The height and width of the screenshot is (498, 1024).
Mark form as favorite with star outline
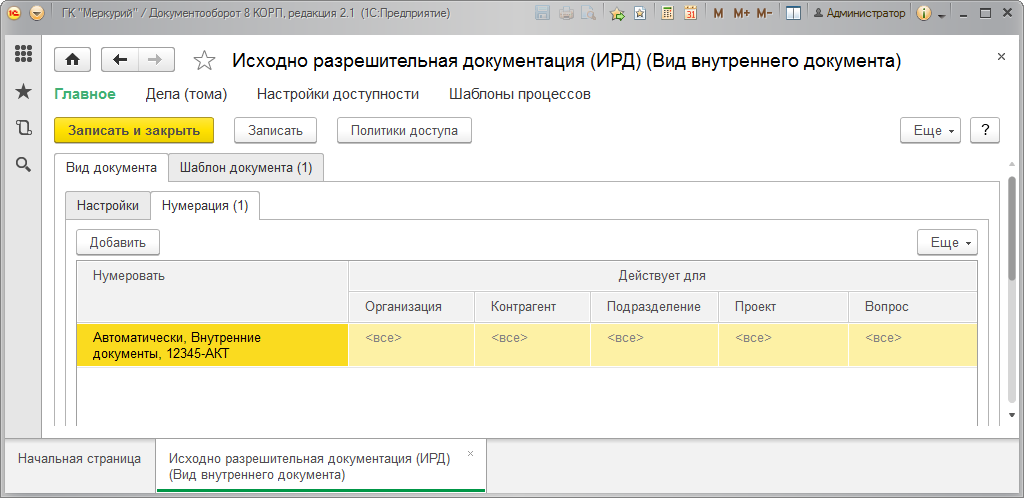[204, 61]
